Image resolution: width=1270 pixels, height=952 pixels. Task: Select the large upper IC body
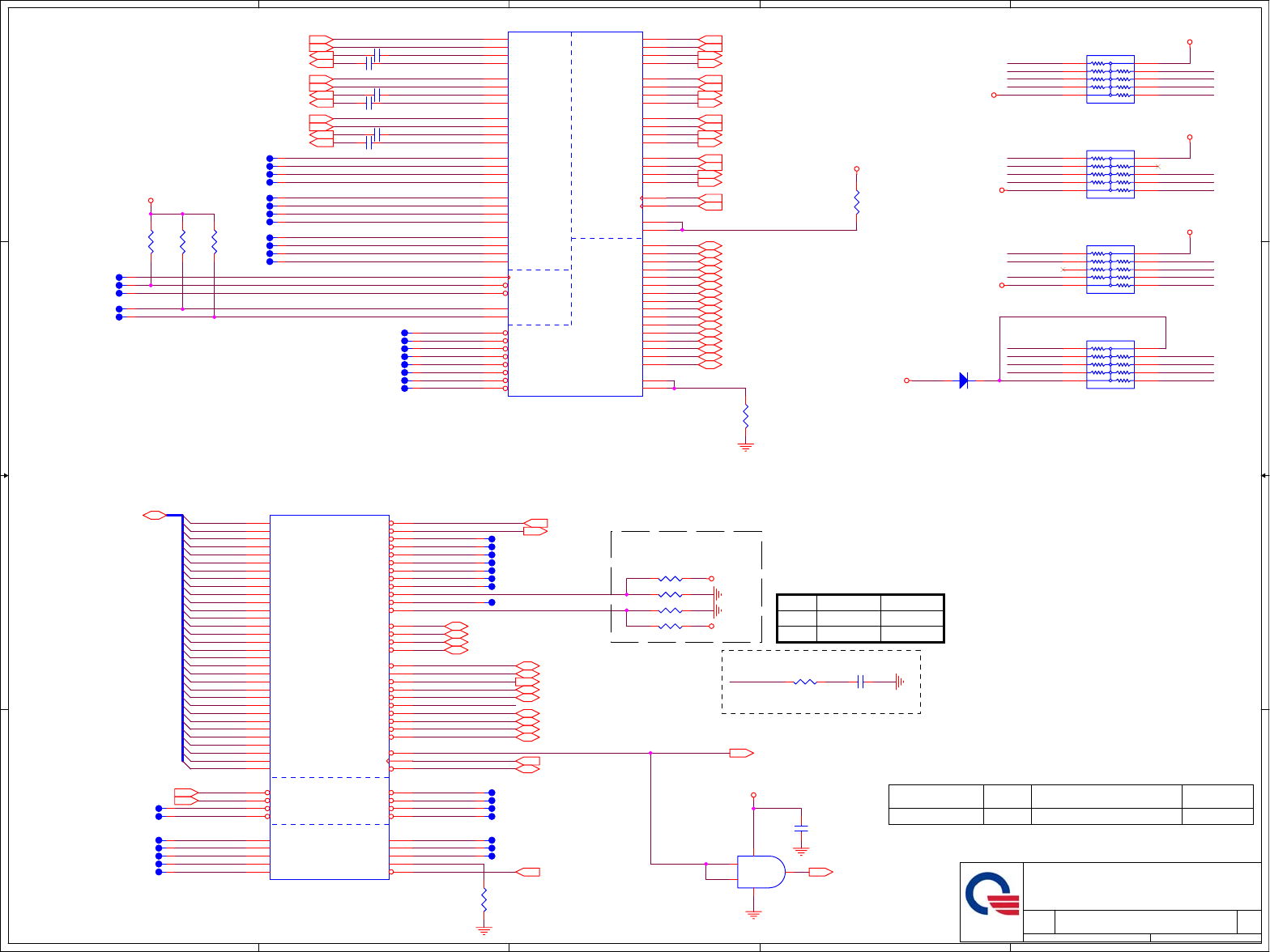click(x=575, y=214)
